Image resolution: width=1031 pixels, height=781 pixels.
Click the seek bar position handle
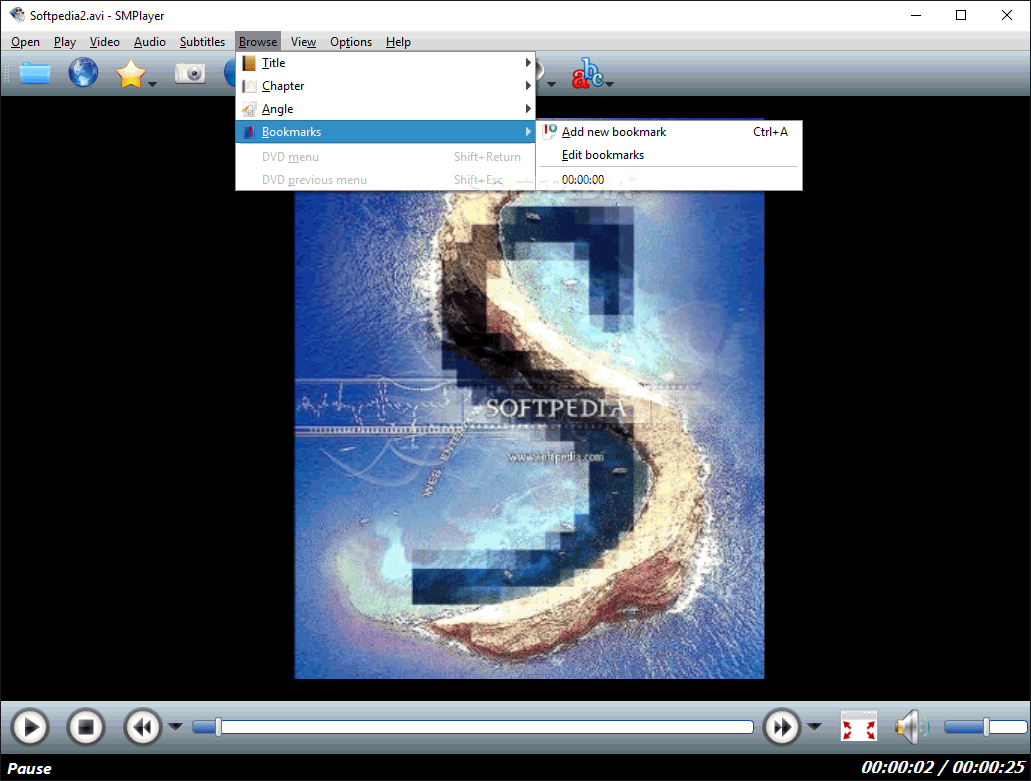[x=218, y=726]
